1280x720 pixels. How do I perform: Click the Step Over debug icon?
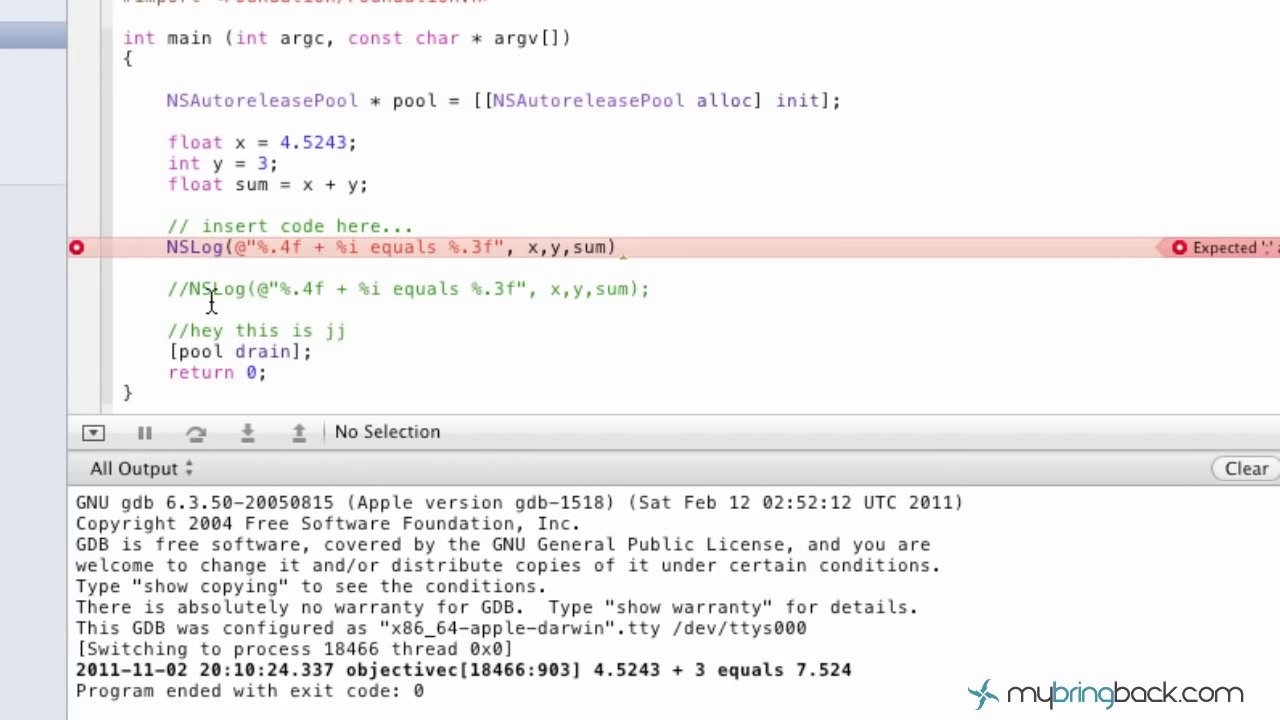(x=196, y=432)
